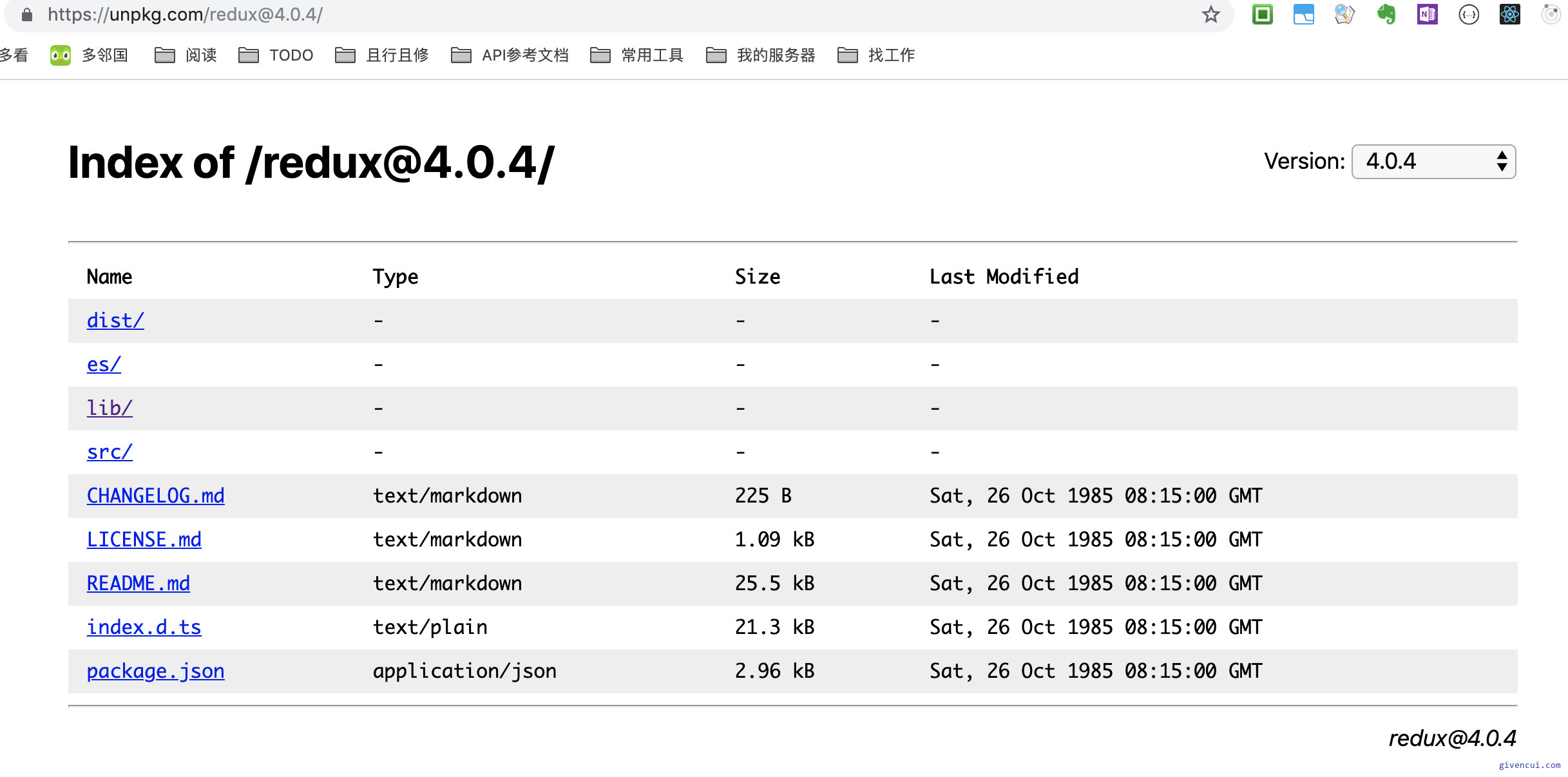The width and height of the screenshot is (1568, 777).
Task: Click the text/markdown type in README.md row
Action: point(447,583)
